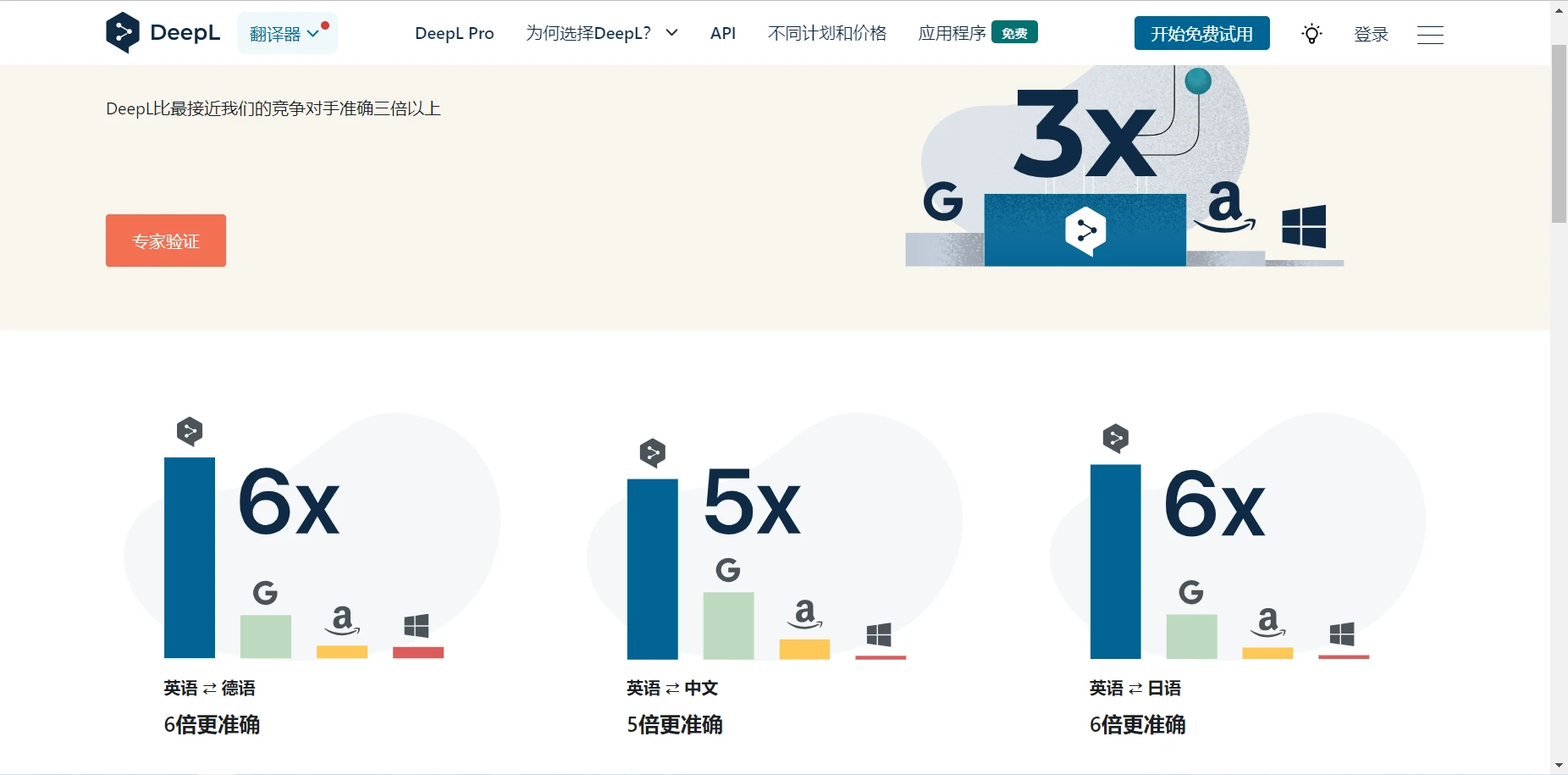The width and height of the screenshot is (1568, 775).
Task: Click the blue DeepL bar in the English-Chinese chart
Action: pos(652,568)
